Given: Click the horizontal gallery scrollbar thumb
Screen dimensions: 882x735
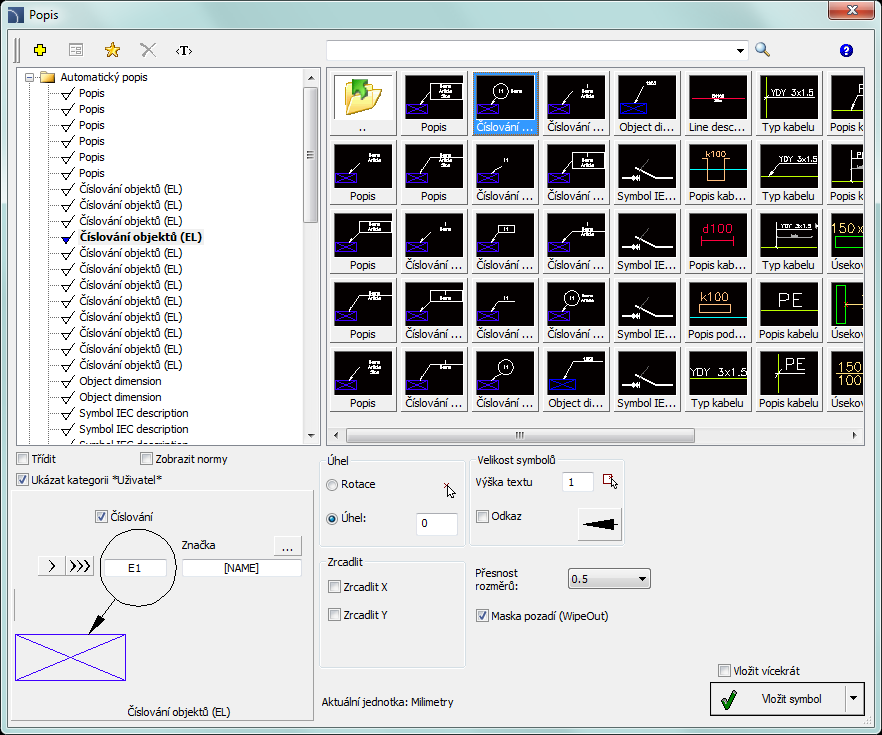Looking at the screenshot, I should tap(520, 435).
